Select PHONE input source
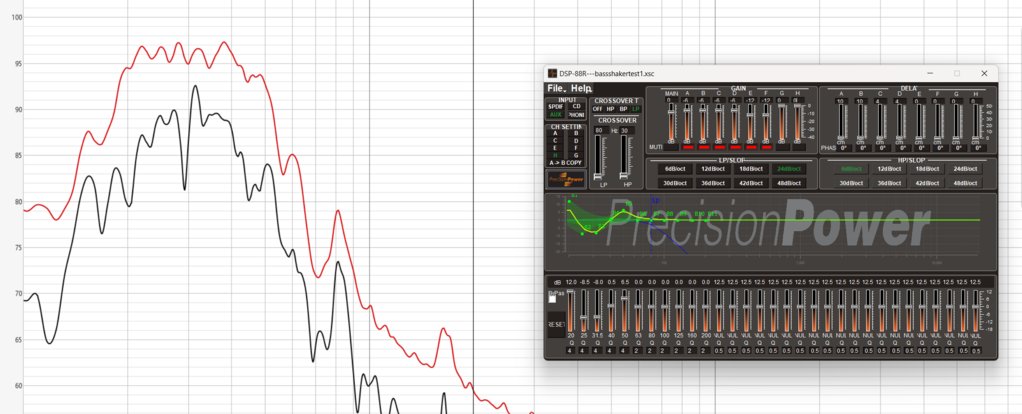Viewport: 1022px width, 414px height. click(x=576, y=115)
